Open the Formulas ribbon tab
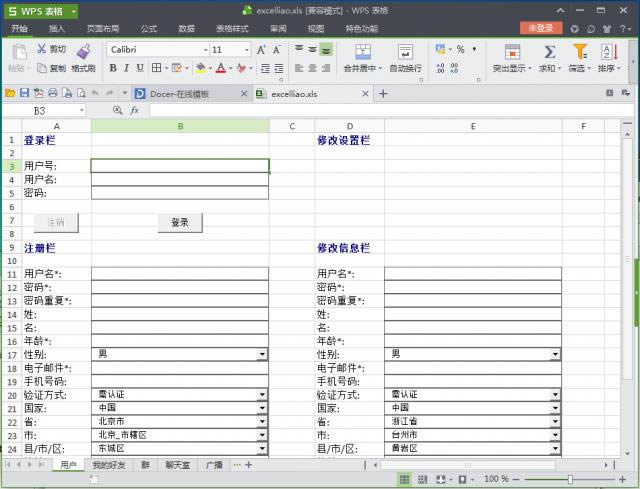 tap(149, 29)
